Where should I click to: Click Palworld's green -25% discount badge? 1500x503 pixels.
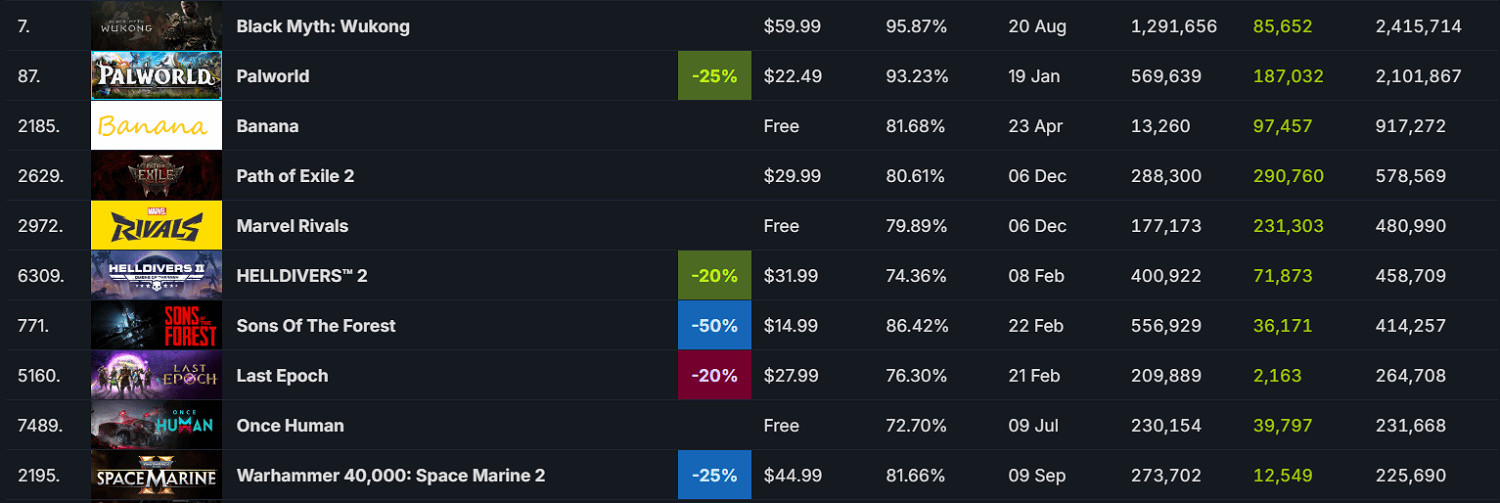tap(714, 76)
